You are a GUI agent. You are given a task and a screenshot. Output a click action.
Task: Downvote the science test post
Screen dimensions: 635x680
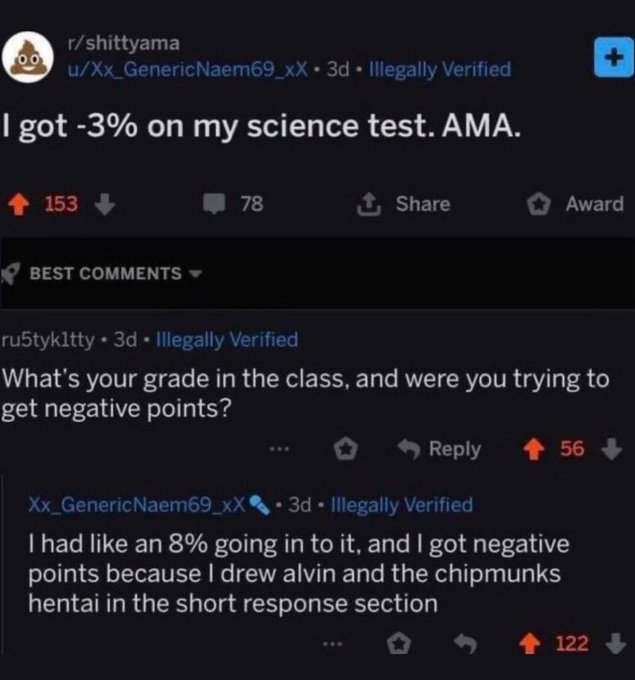tap(101, 204)
